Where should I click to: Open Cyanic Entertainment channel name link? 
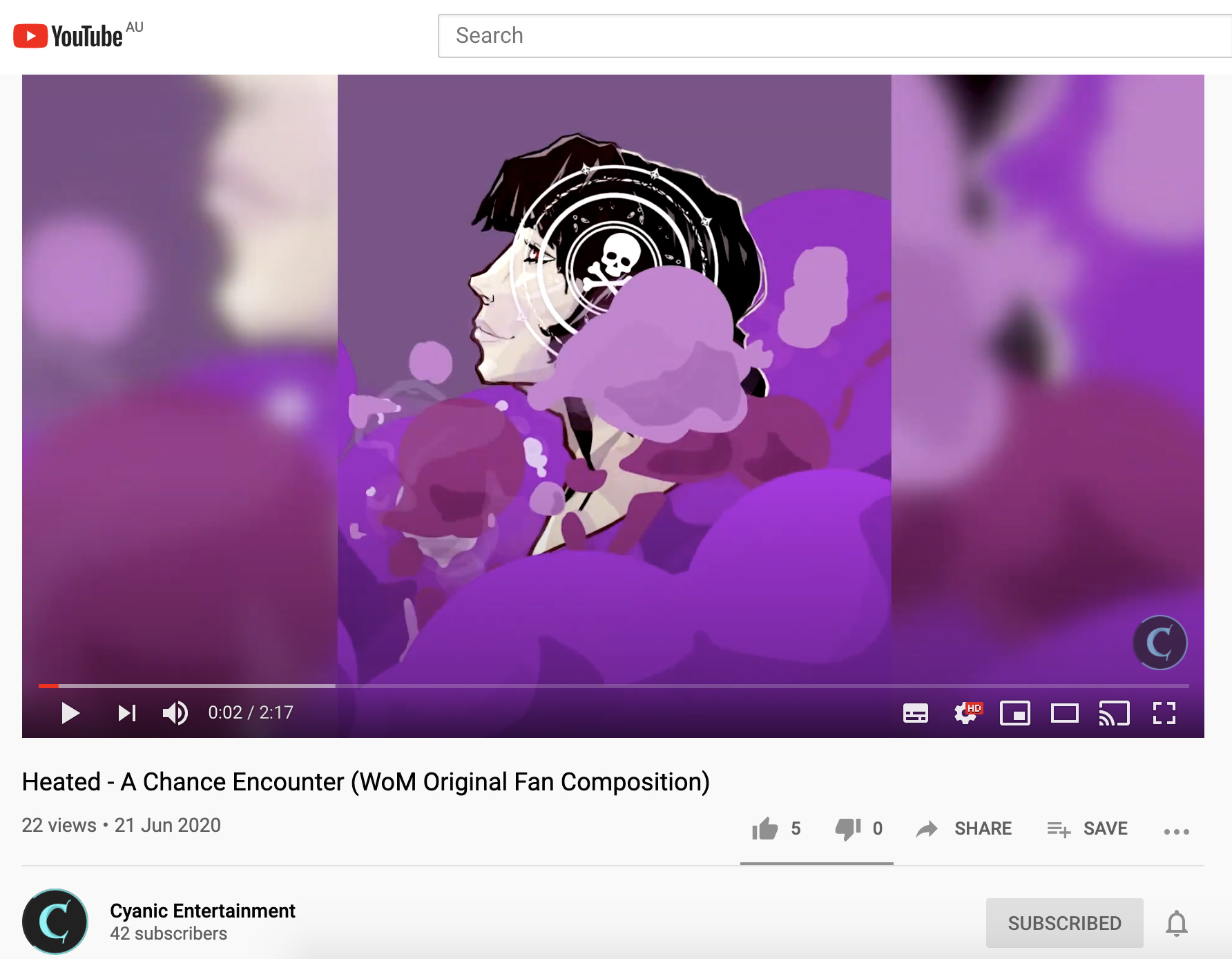point(202,911)
